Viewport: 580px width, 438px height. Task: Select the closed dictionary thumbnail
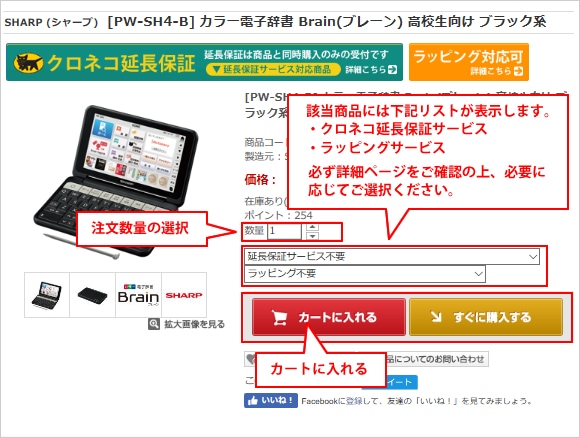pyautogui.click(x=92, y=295)
